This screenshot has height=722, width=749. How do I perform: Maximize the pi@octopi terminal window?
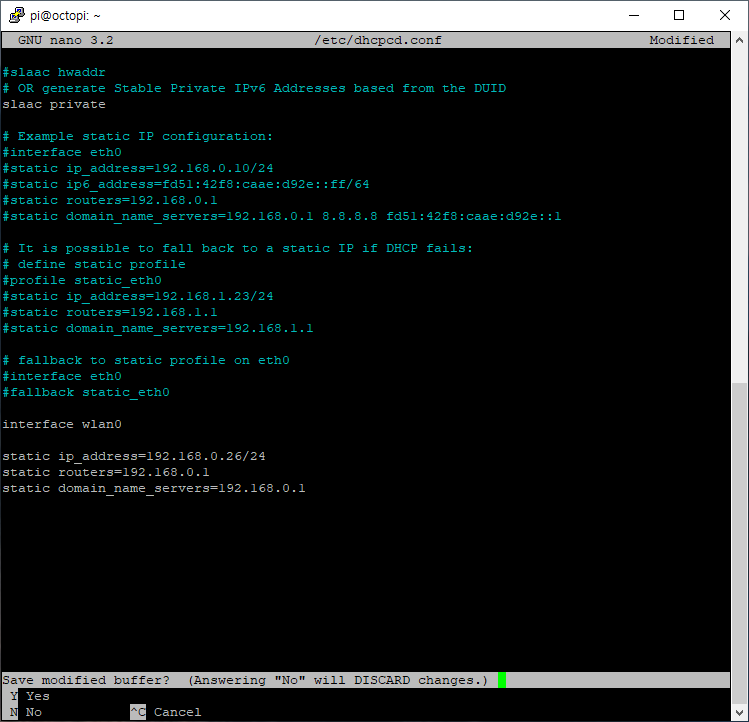[679, 15]
